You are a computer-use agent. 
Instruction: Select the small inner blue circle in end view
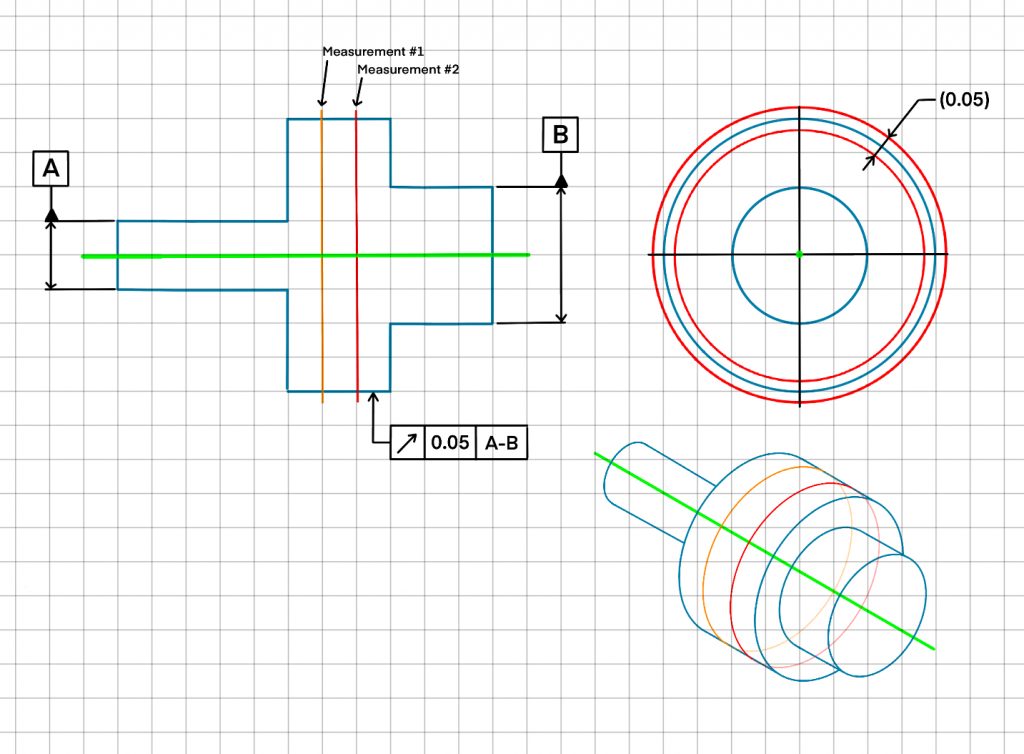pyautogui.click(x=733, y=255)
